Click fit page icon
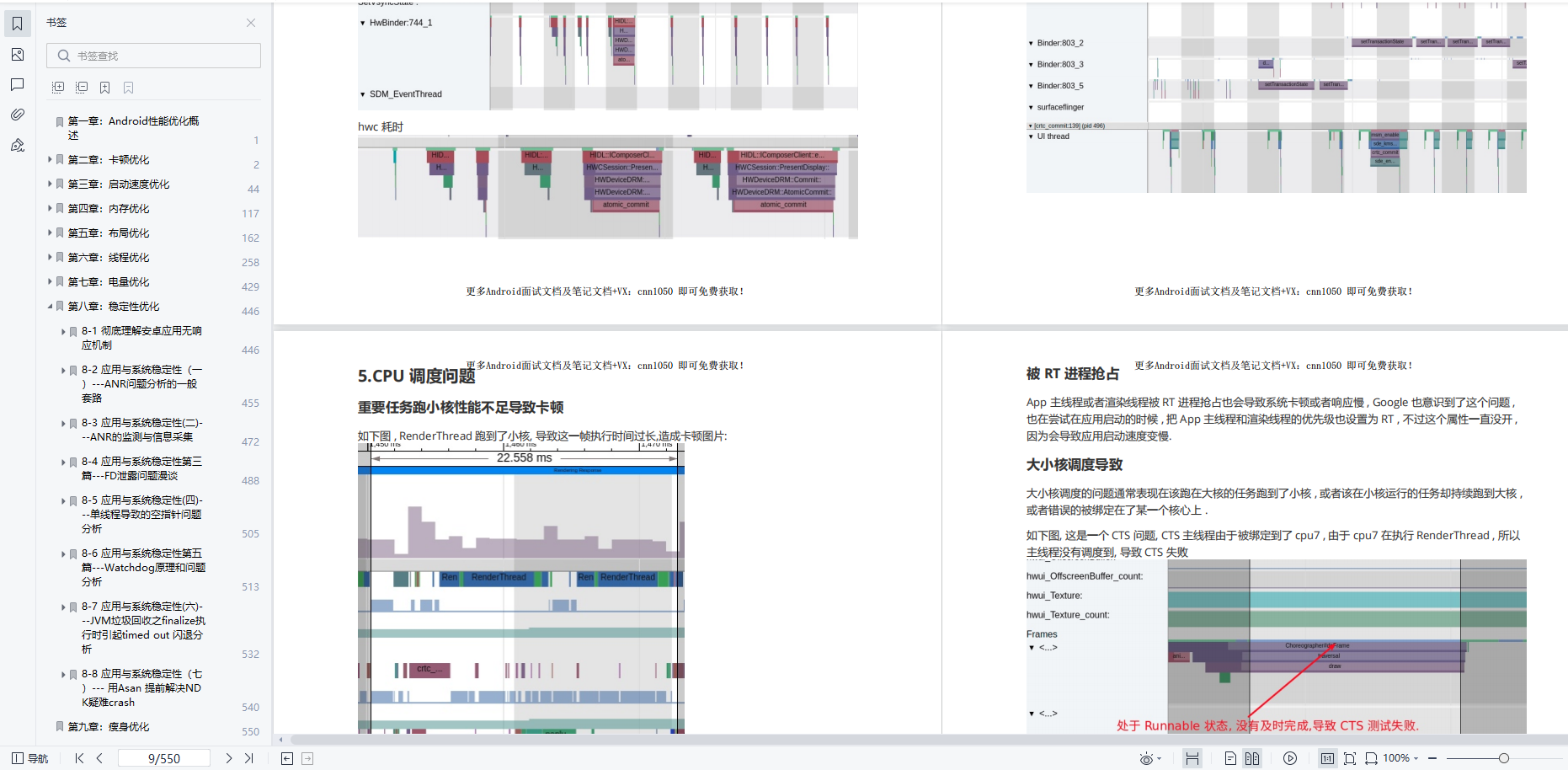Image resolution: width=1568 pixels, height=770 pixels. pos(1350,758)
